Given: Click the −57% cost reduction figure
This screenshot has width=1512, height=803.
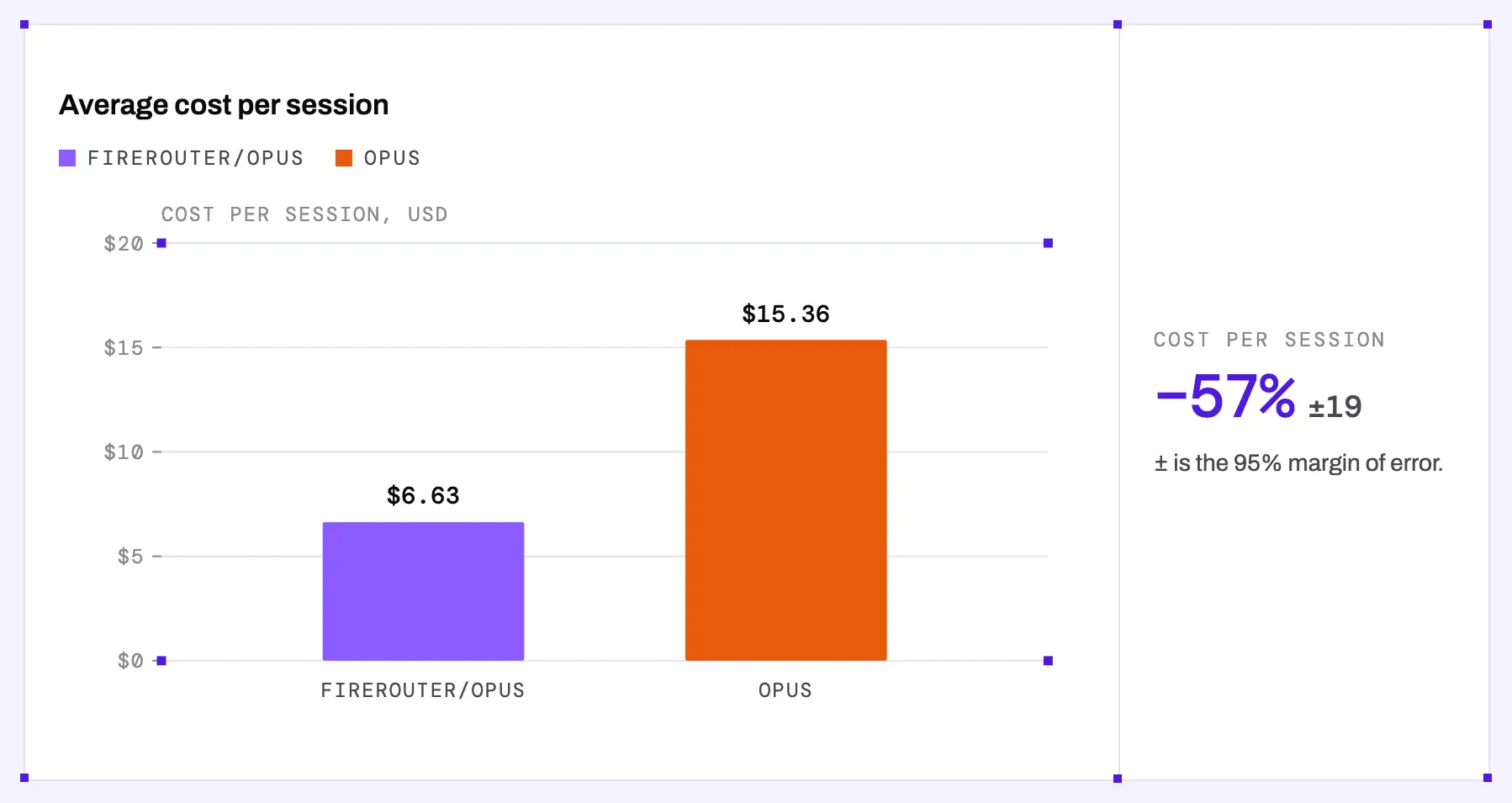Looking at the screenshot, I should pos(1225,396).
